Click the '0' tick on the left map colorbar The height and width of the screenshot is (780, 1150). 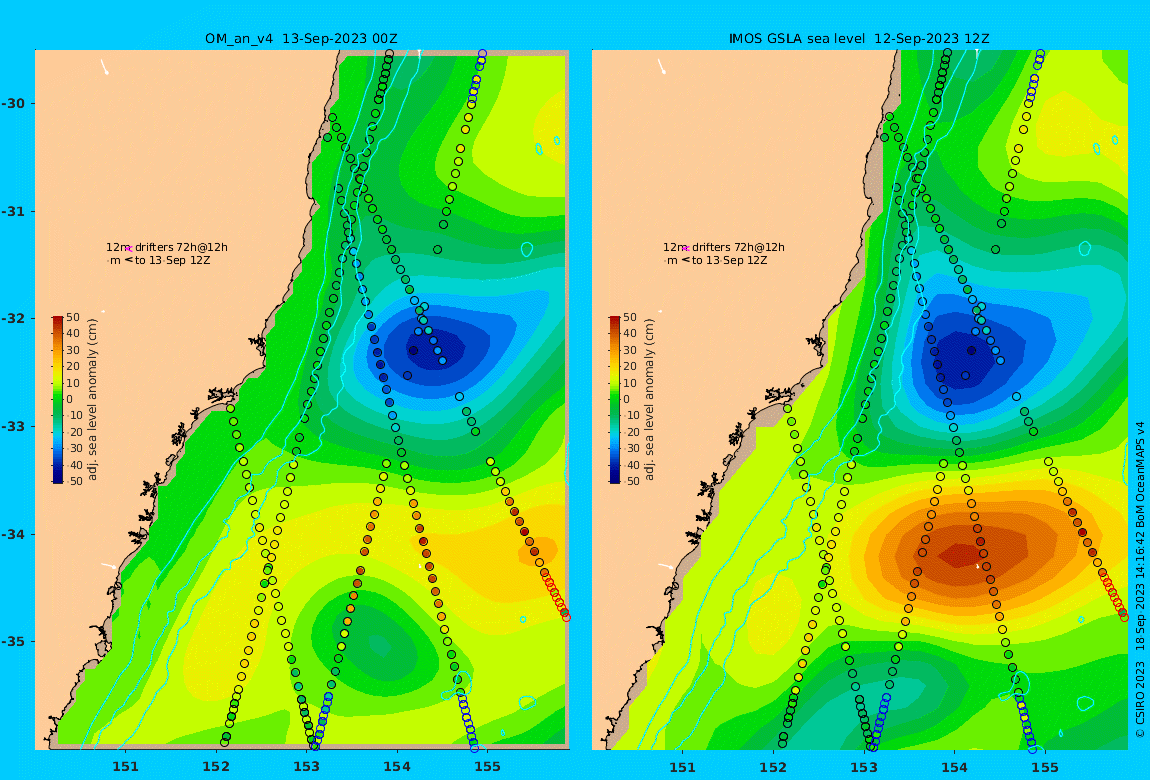click(x=70, y=400)
